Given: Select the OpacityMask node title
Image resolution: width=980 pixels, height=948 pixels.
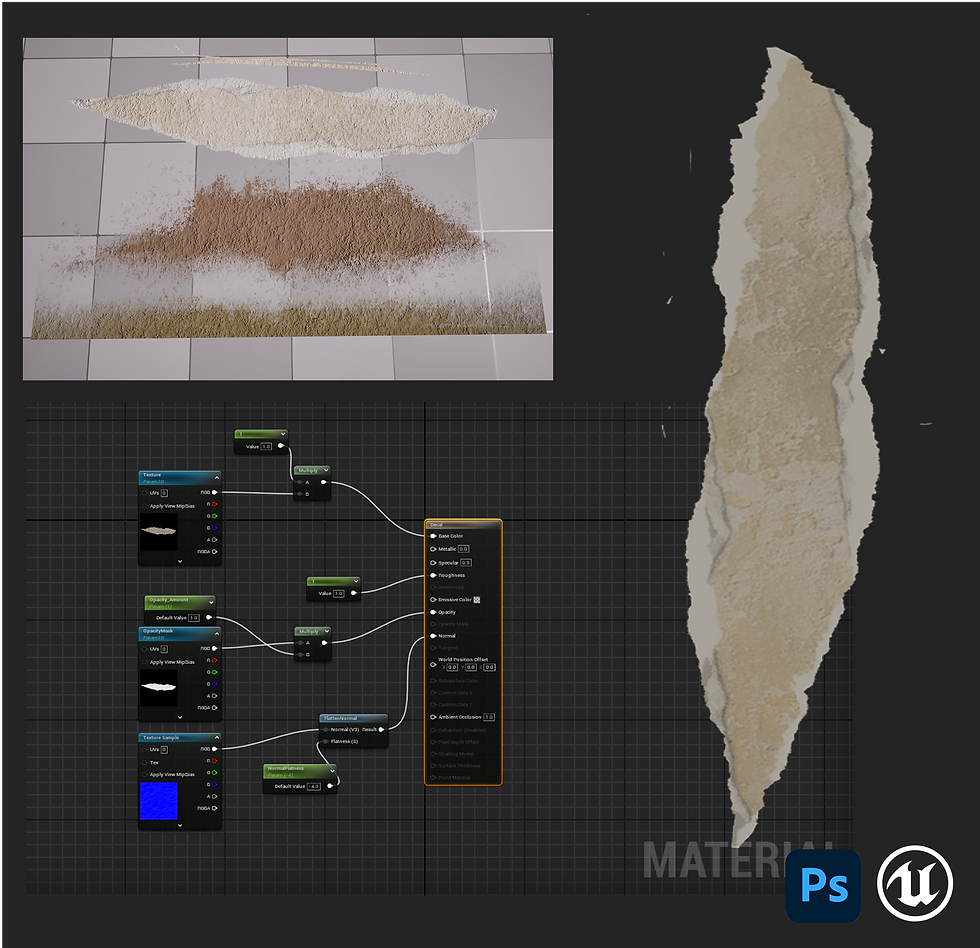Looking at the screenshot, I should tap(158, 631).
